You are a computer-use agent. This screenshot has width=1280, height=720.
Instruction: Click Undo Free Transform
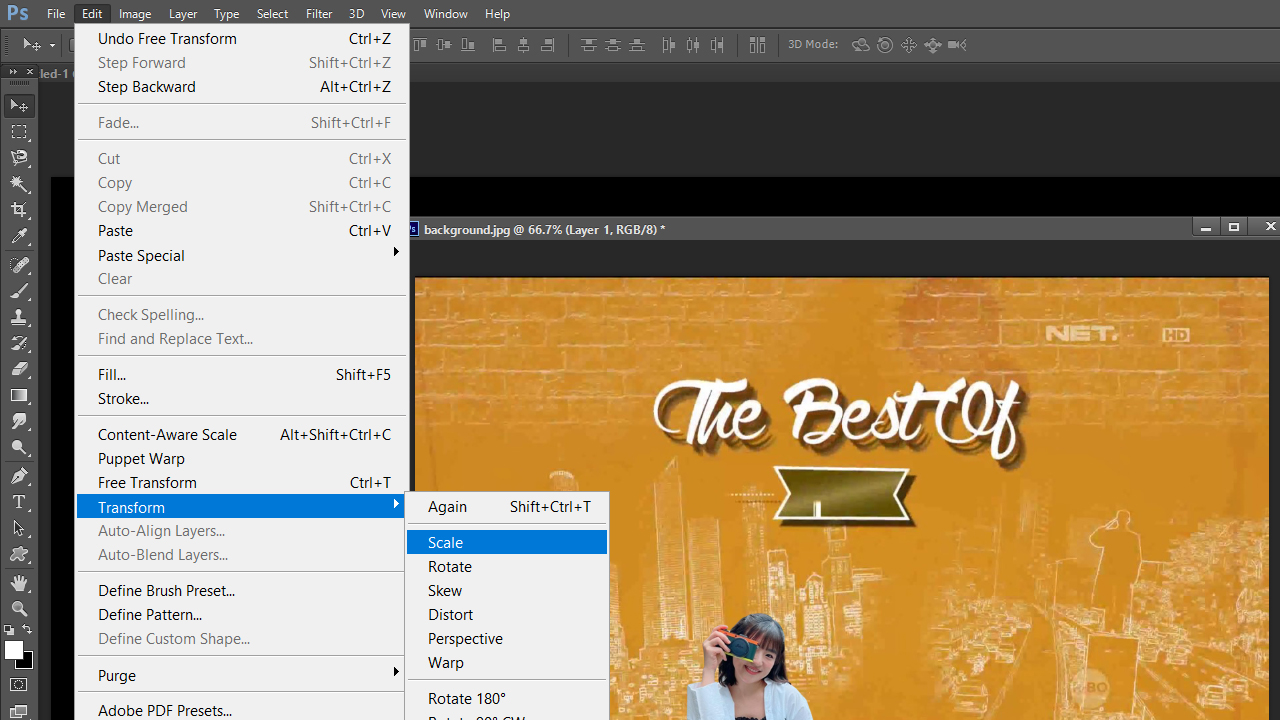(243, 38)
